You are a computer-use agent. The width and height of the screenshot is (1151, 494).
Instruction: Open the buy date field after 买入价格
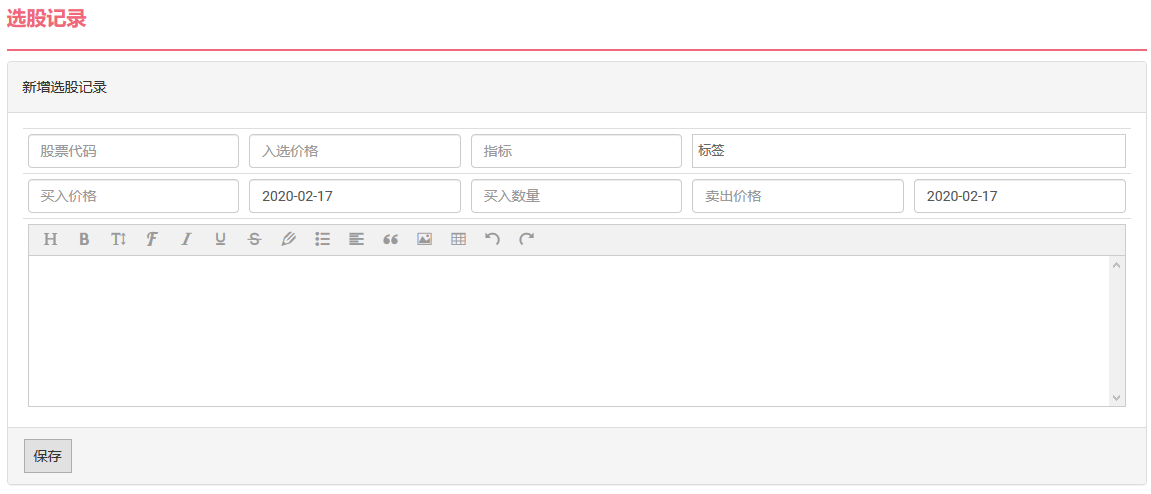355,196
